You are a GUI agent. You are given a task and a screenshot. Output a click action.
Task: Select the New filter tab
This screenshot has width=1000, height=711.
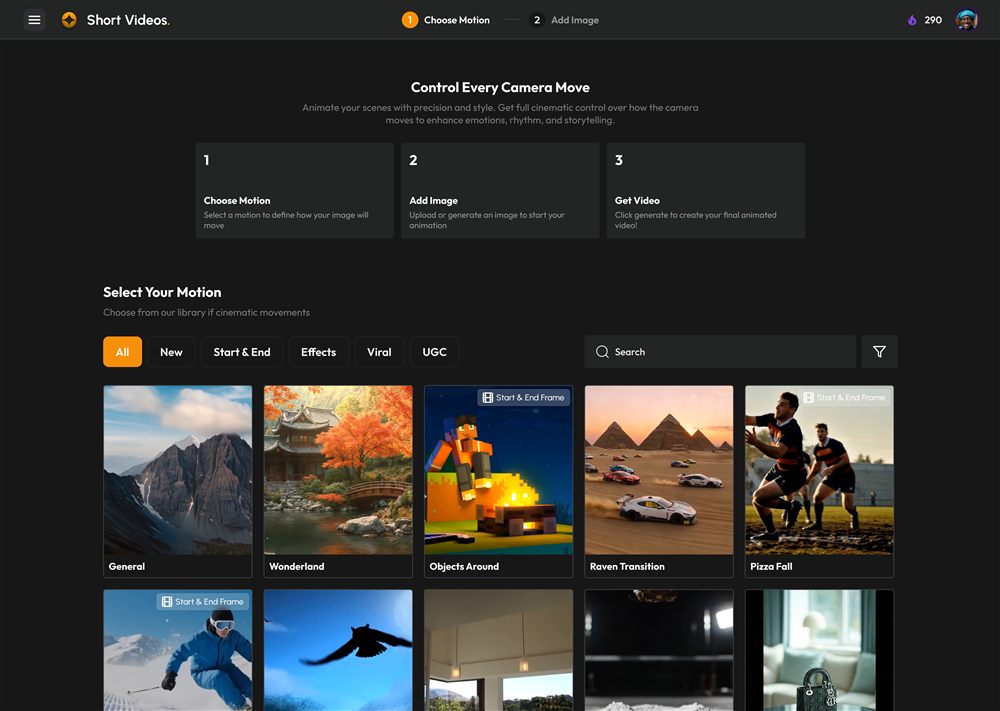pyautogui.click(x=171, y=351)
